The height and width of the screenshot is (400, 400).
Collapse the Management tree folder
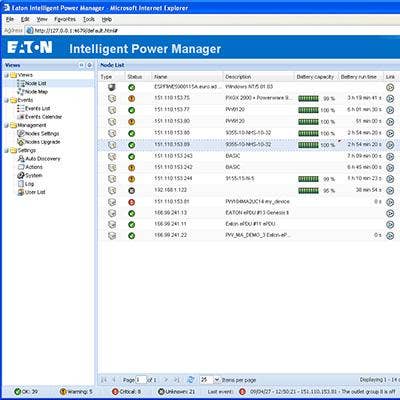click(x=6, y=125)
